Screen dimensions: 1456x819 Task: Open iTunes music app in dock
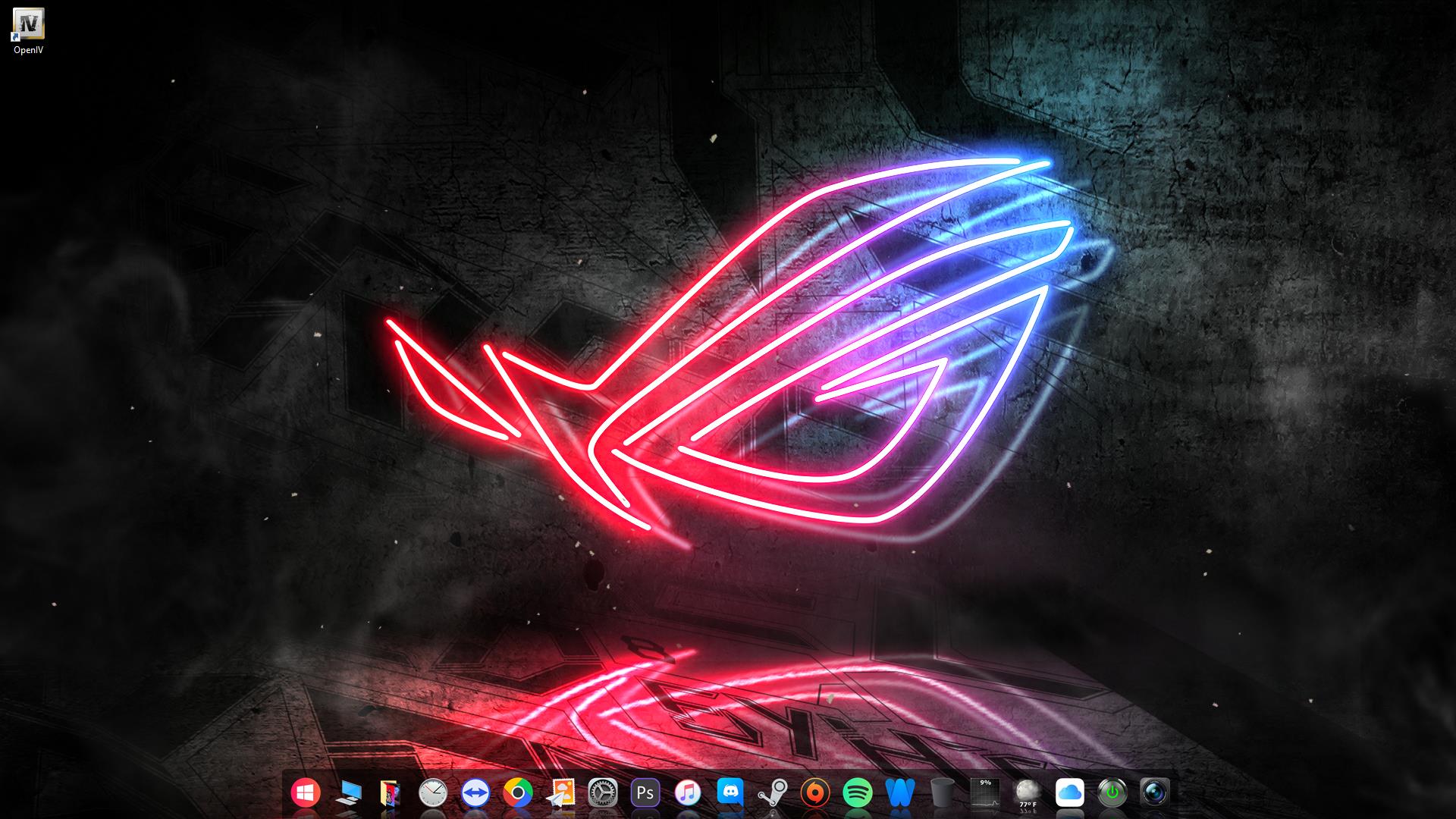pyautogui.click(x=688, y=793)
